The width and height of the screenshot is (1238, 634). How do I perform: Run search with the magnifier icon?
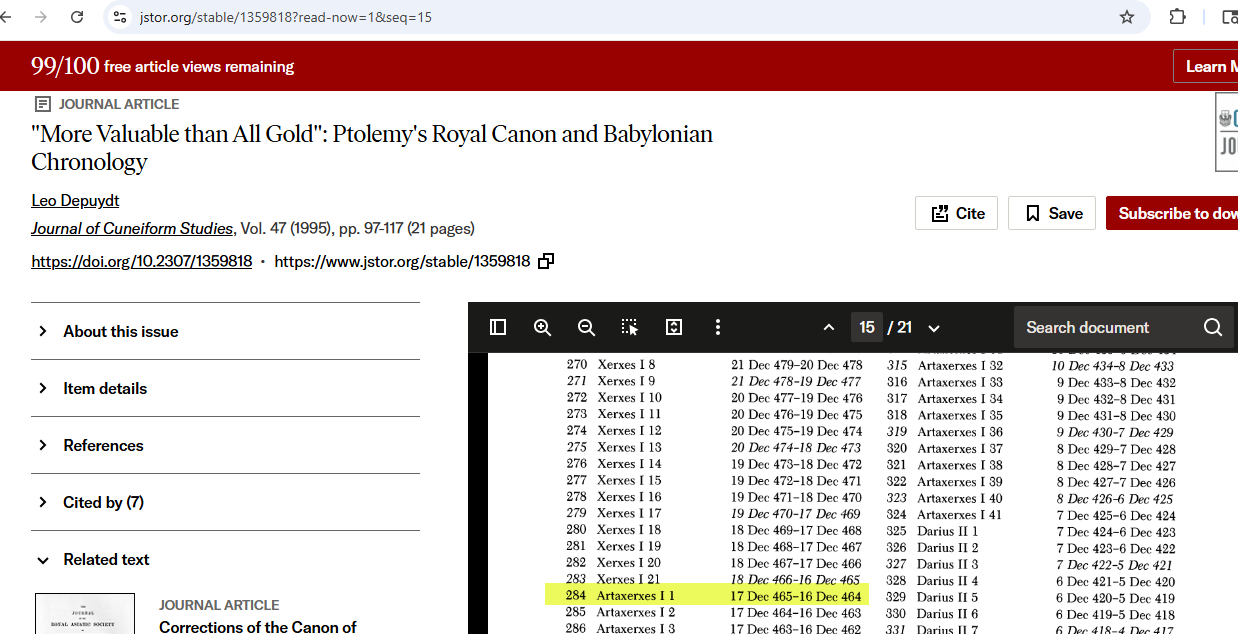coord(1213,327)
